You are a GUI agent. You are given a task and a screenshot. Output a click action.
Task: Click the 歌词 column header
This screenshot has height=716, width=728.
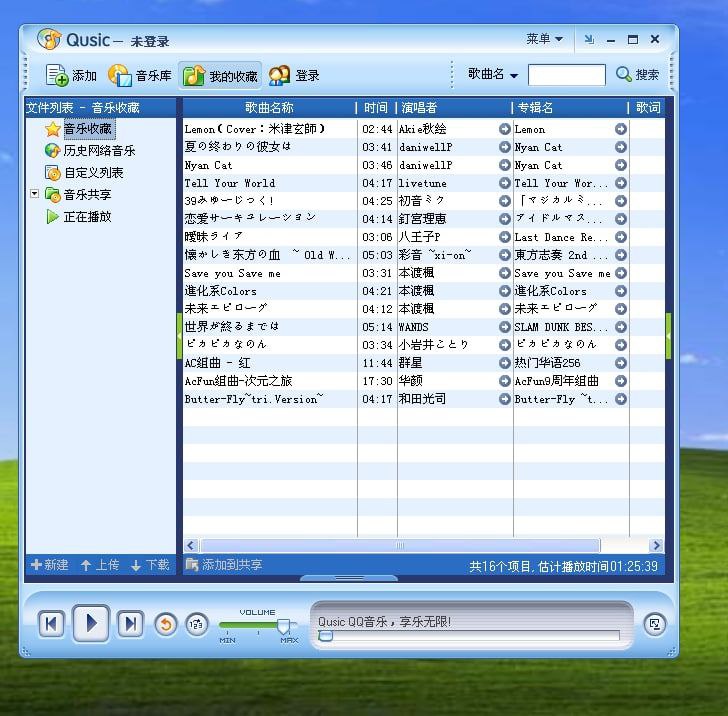[647, 108]
